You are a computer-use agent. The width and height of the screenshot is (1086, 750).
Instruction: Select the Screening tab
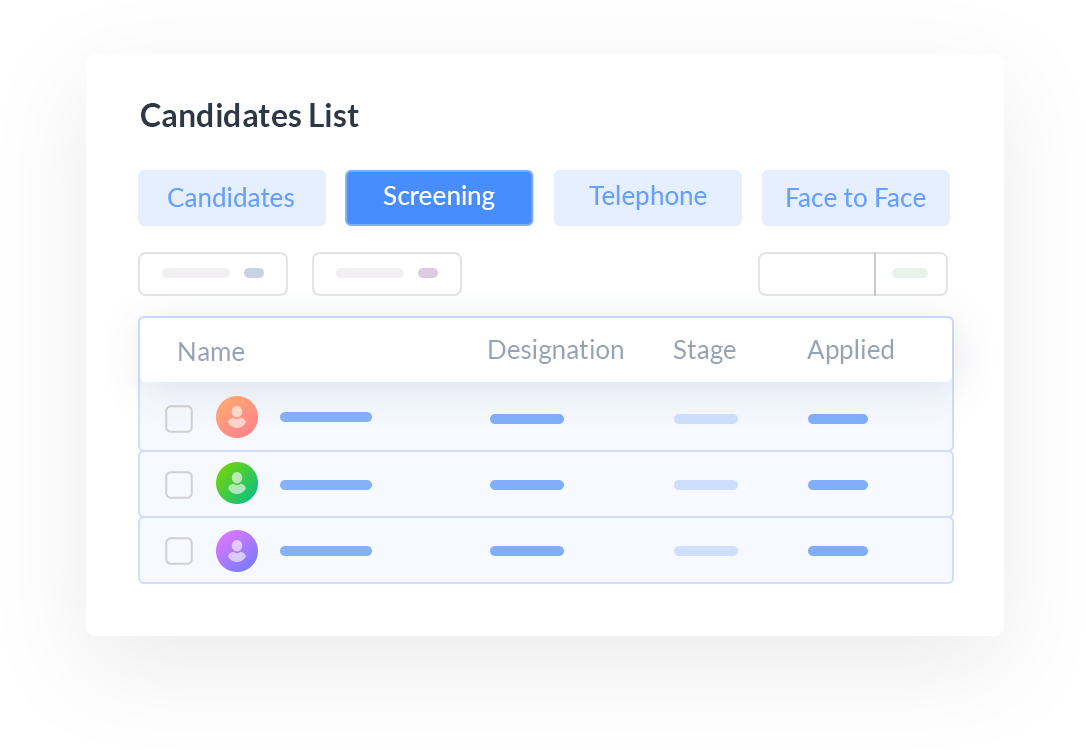tap(439, 198)
